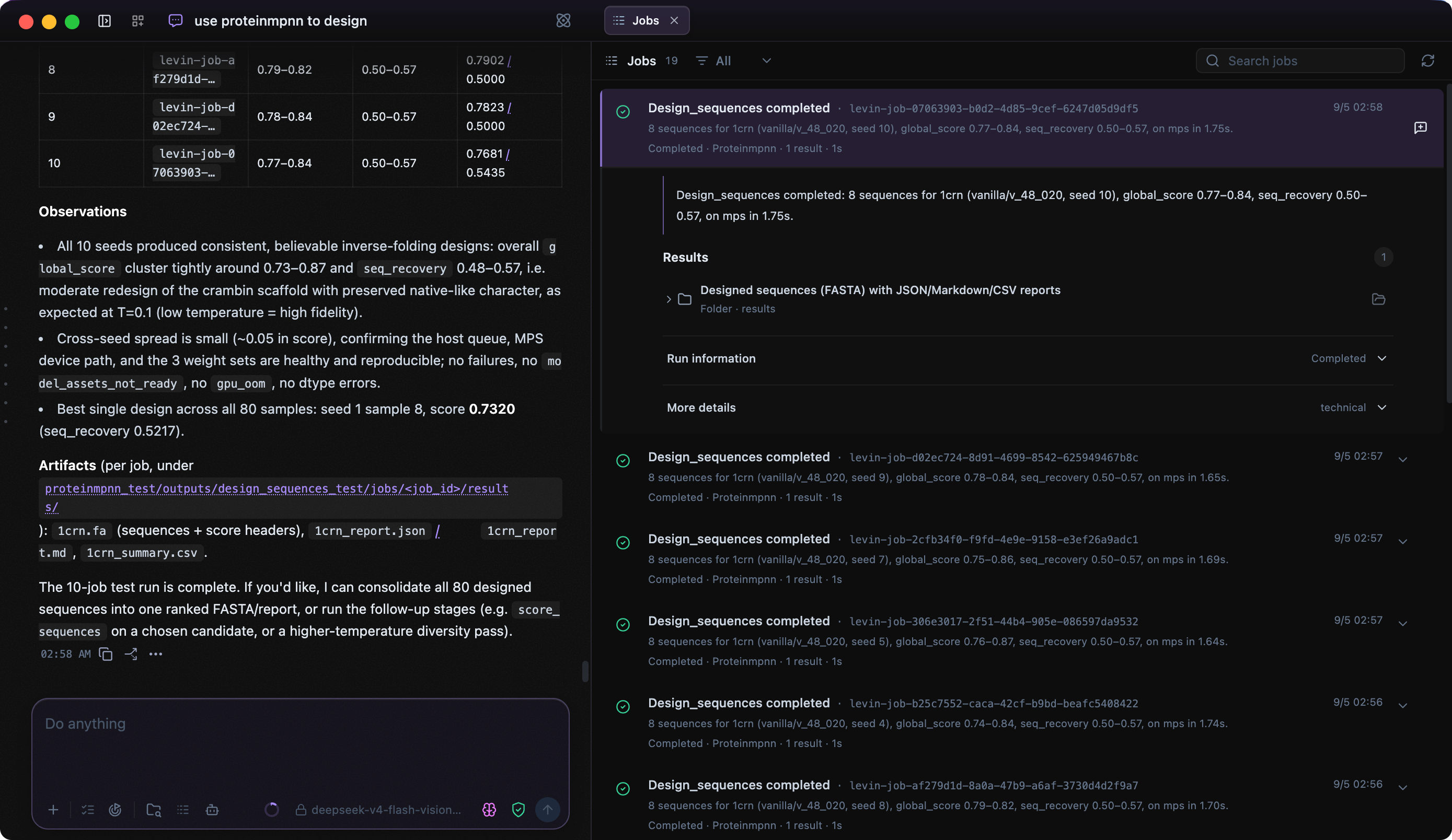
Task: Open link after score 0.7902
Action: pyautogui.click(x=510, y=61)
